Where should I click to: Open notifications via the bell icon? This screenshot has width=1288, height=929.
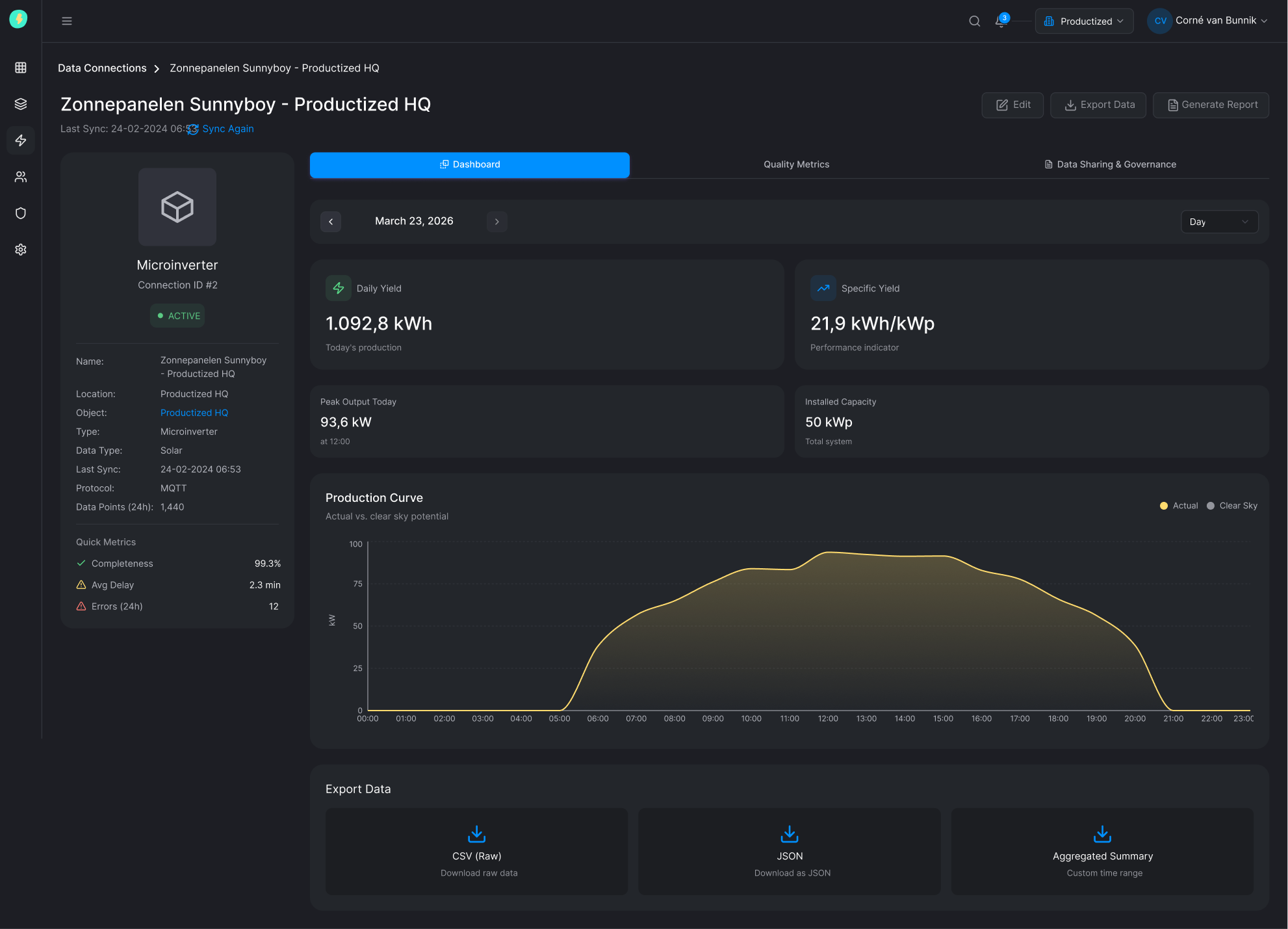coord(1000,21)
